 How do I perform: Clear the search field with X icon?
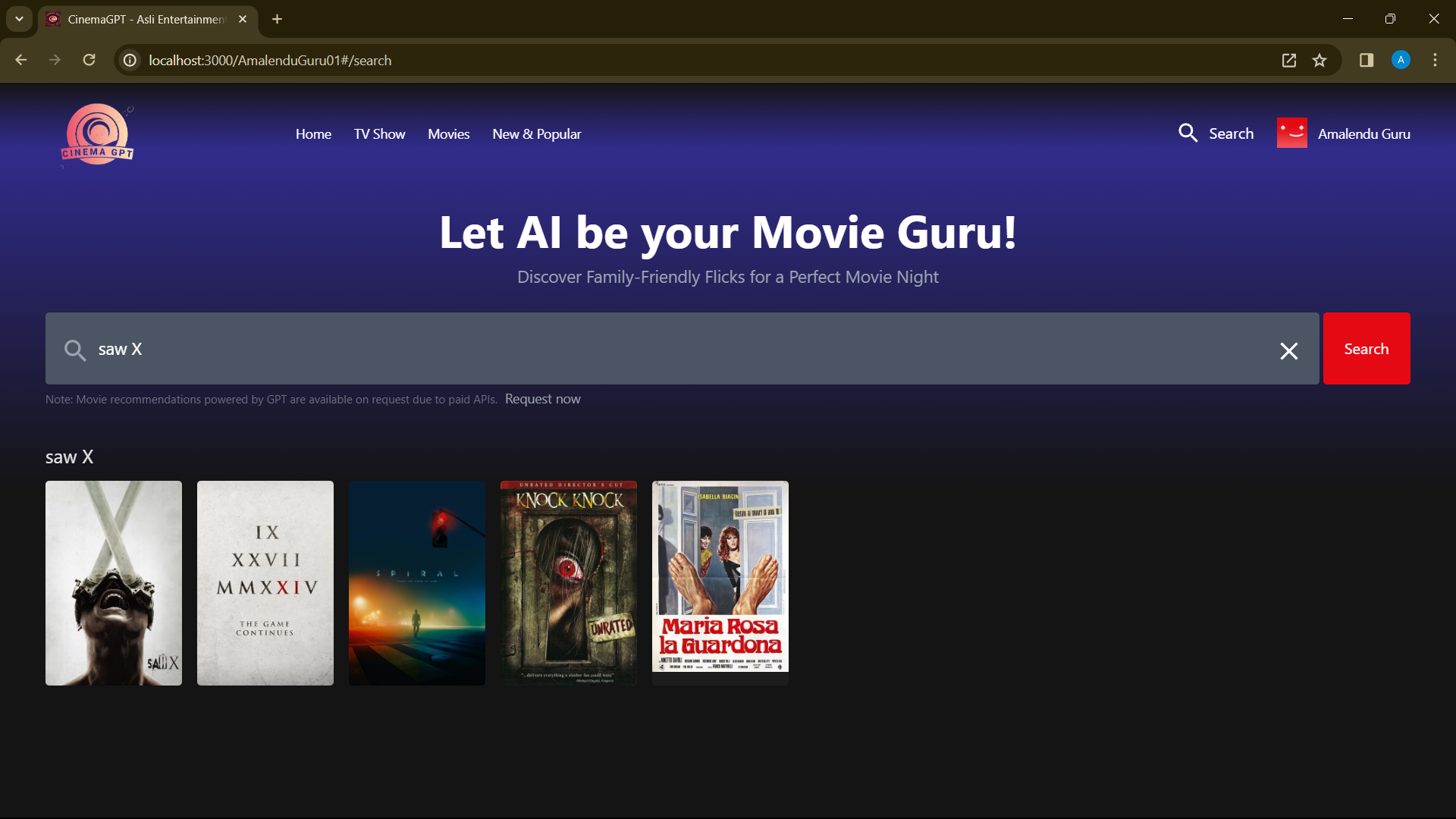[x=1288, y=350]
